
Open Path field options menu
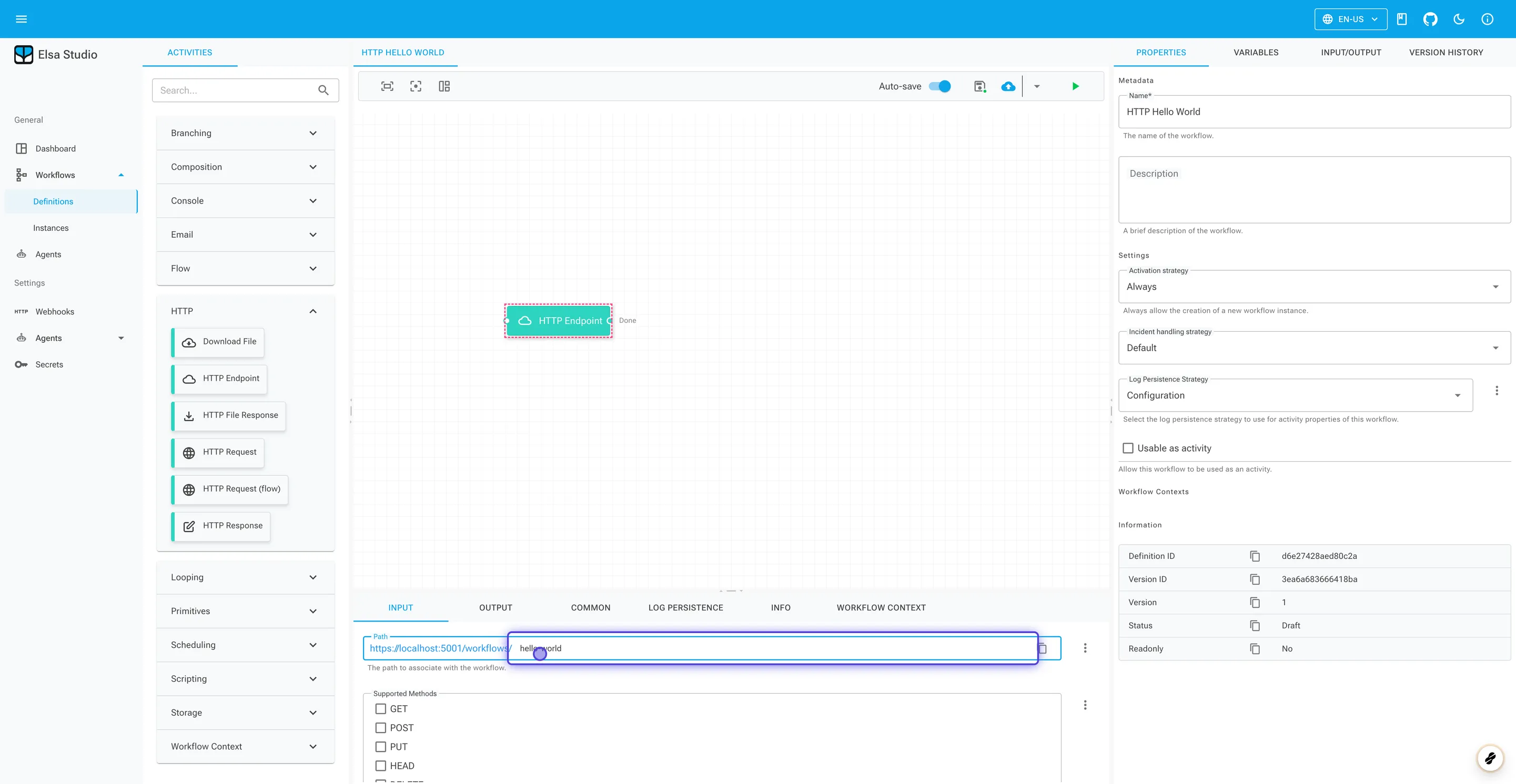pos(1085,648)
